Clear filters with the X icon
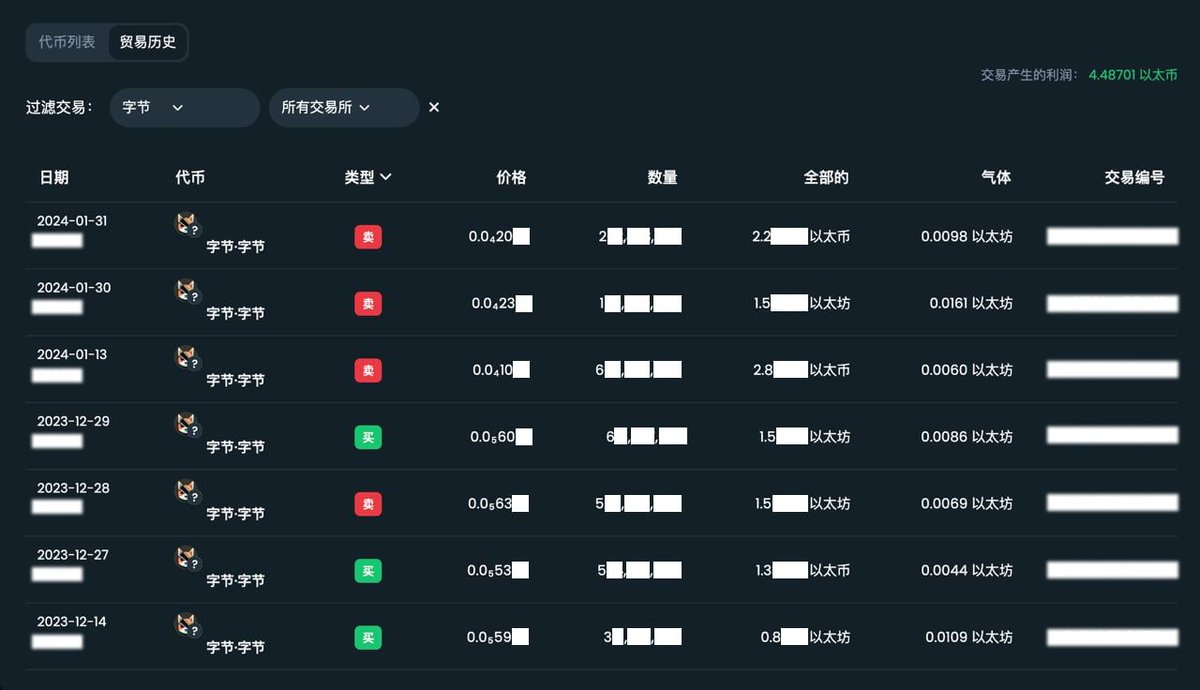The width and height of the screenshot is (1200, 690). pyautogui.click(x=434, y=107)
